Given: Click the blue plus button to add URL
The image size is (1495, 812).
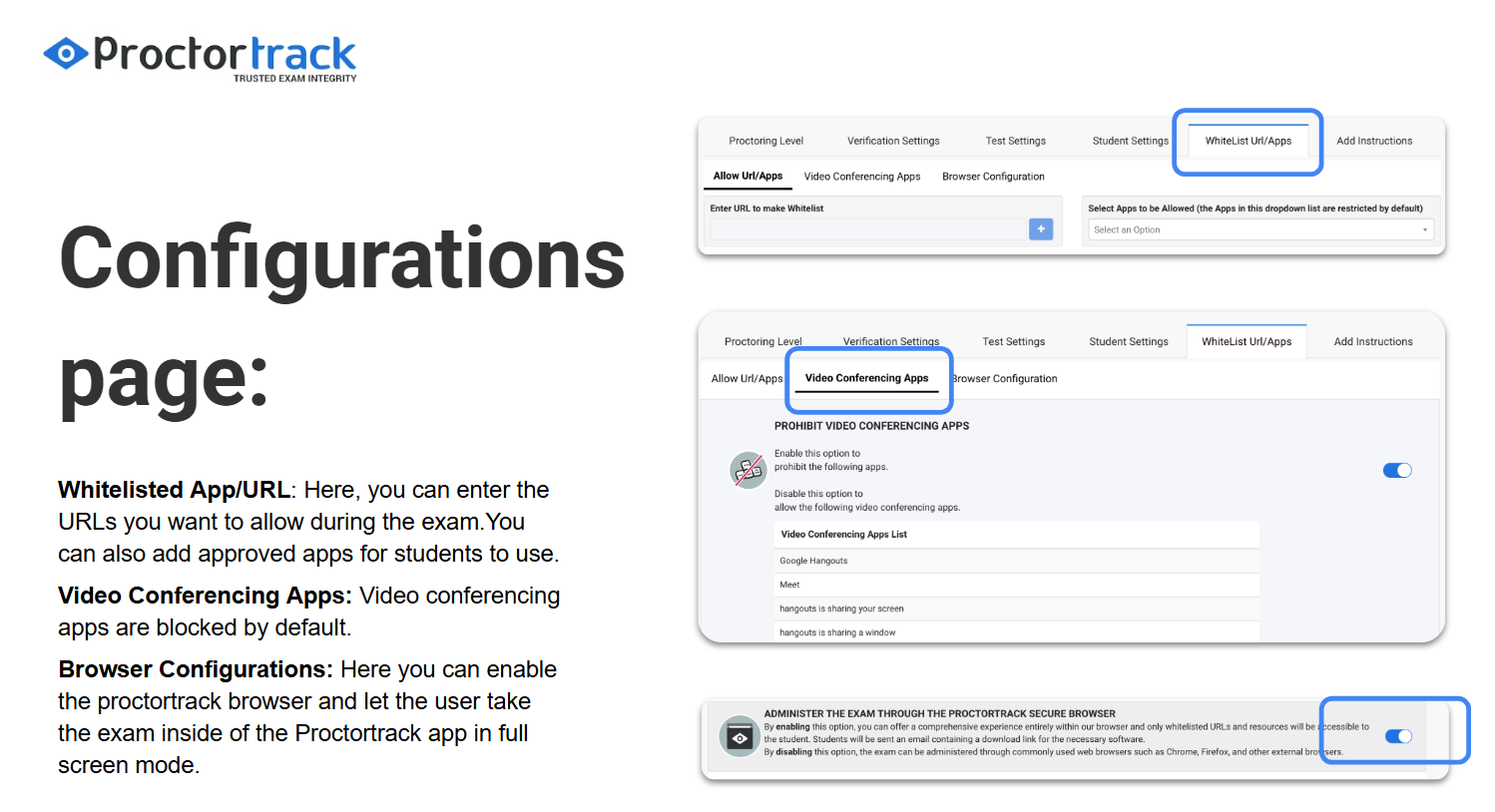Looking at the screenshot, I should point(1041,229).
